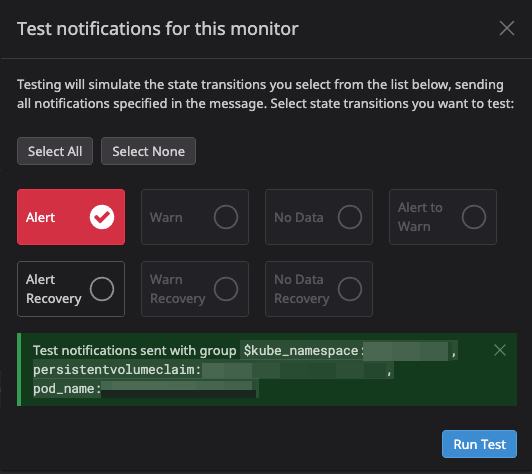Click the $kube_namespace group tag
This screenshot has height=474, width=532.
coord(349,350)
